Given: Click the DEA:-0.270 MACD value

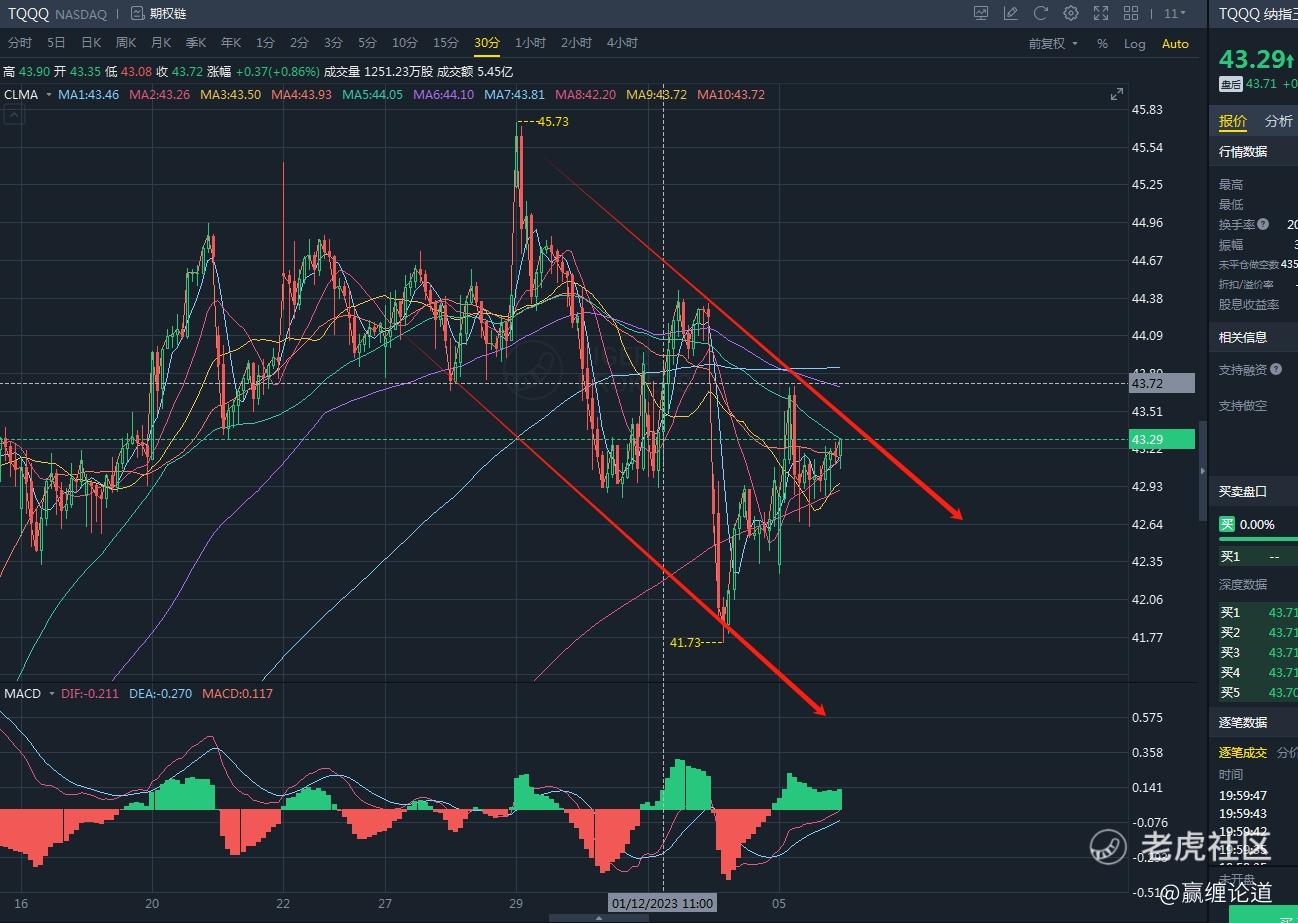Looking at the screenshot, I should point(160,693).
